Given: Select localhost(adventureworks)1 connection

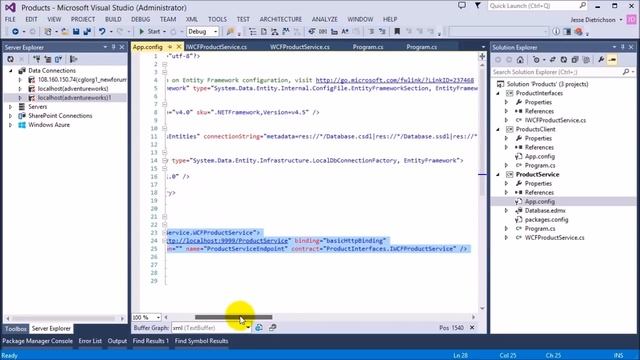Looking at the screenshot, I should 74,98.
